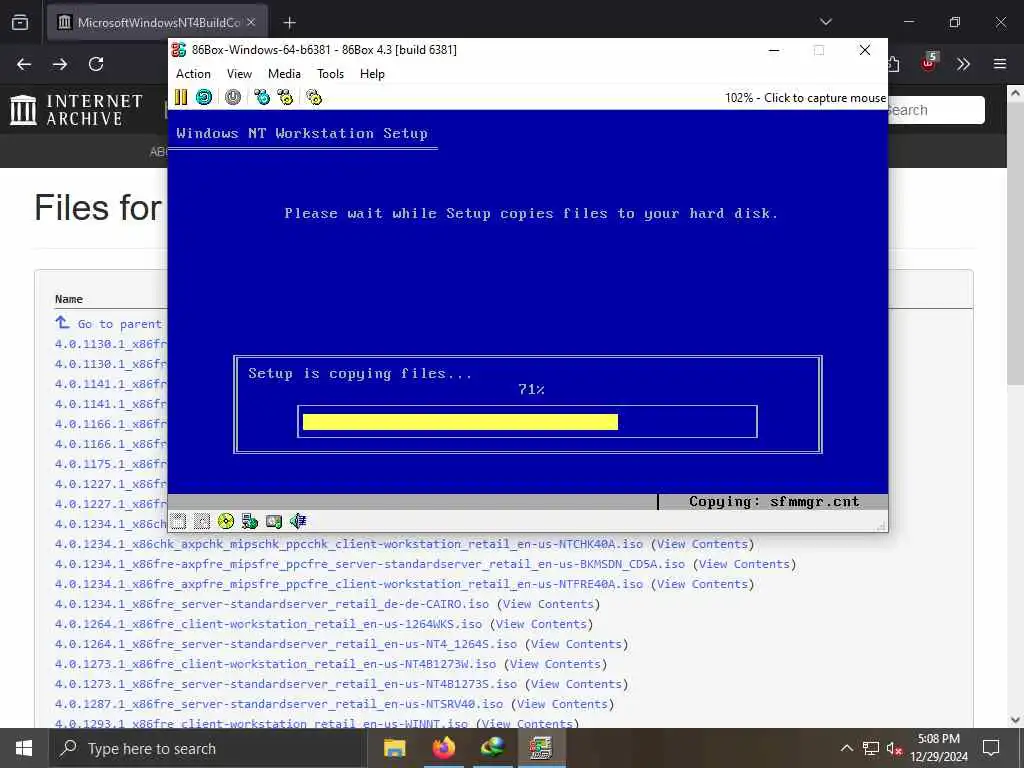The image size is (1024, 768).
Task: Click the hard reset toolbar icon
Action: (x=204, y=97)
